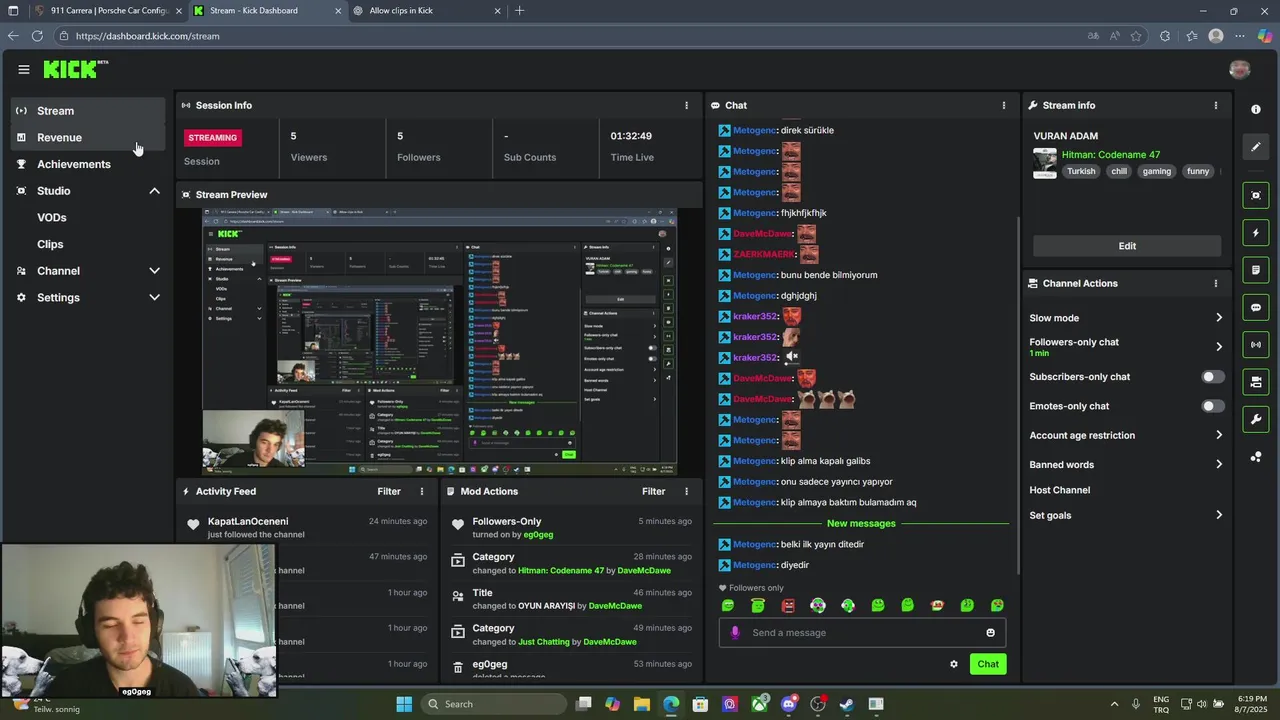
Task: Expand the Channel section in sidebar
Action: (155, 271)
